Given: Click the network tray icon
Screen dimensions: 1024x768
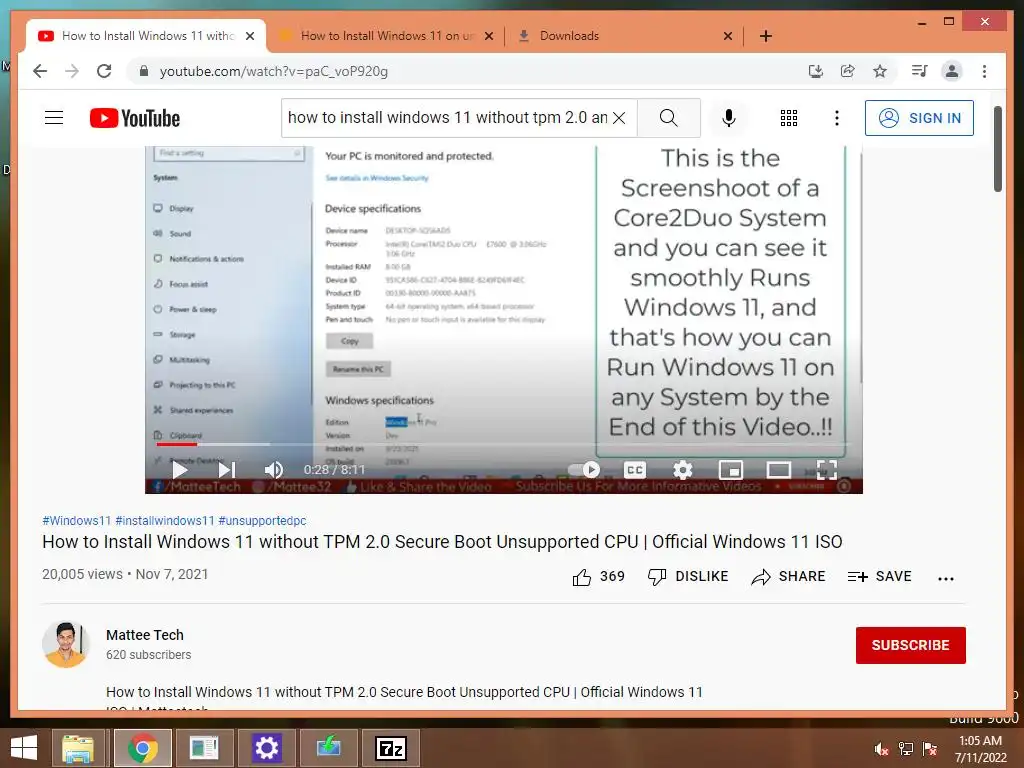Looking at the screenshot, I should (x=906, y=749).
